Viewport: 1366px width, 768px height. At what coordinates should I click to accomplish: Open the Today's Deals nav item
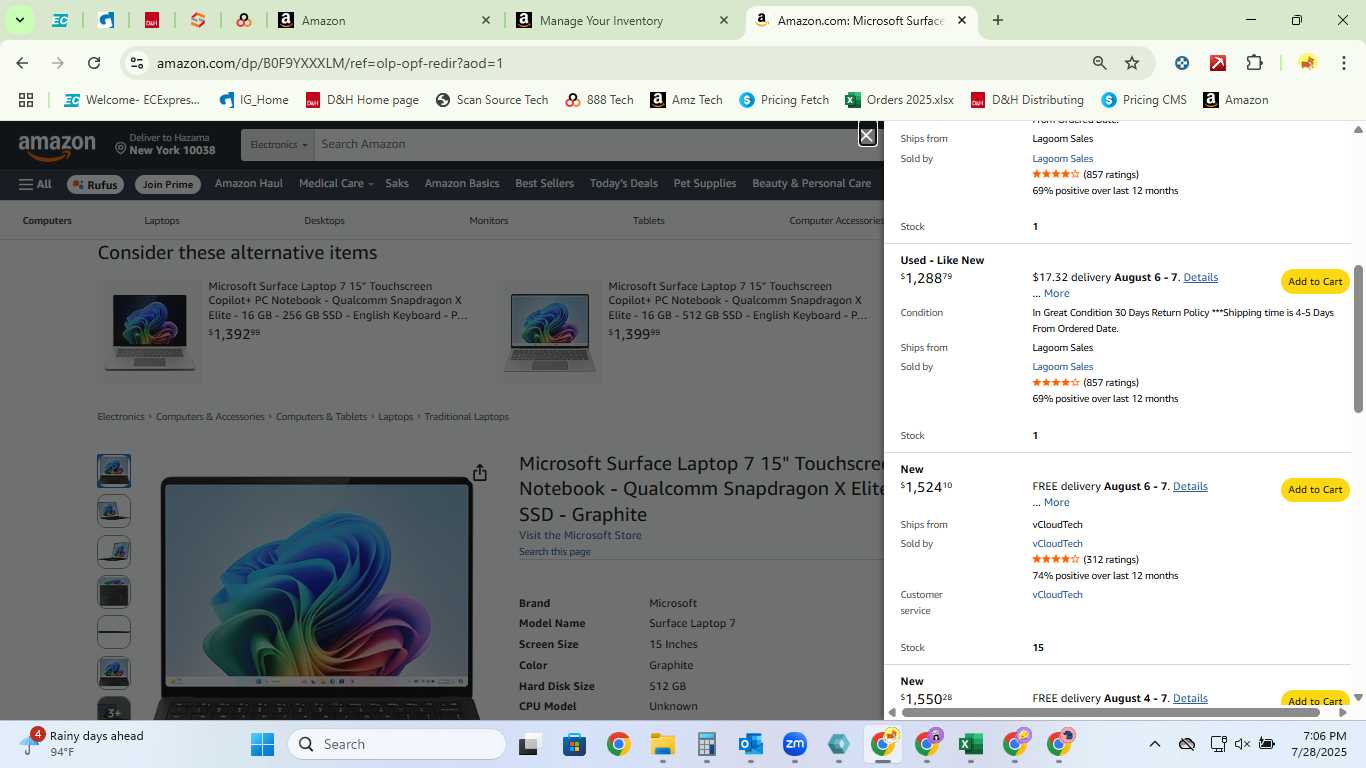[x=624, y=184]
